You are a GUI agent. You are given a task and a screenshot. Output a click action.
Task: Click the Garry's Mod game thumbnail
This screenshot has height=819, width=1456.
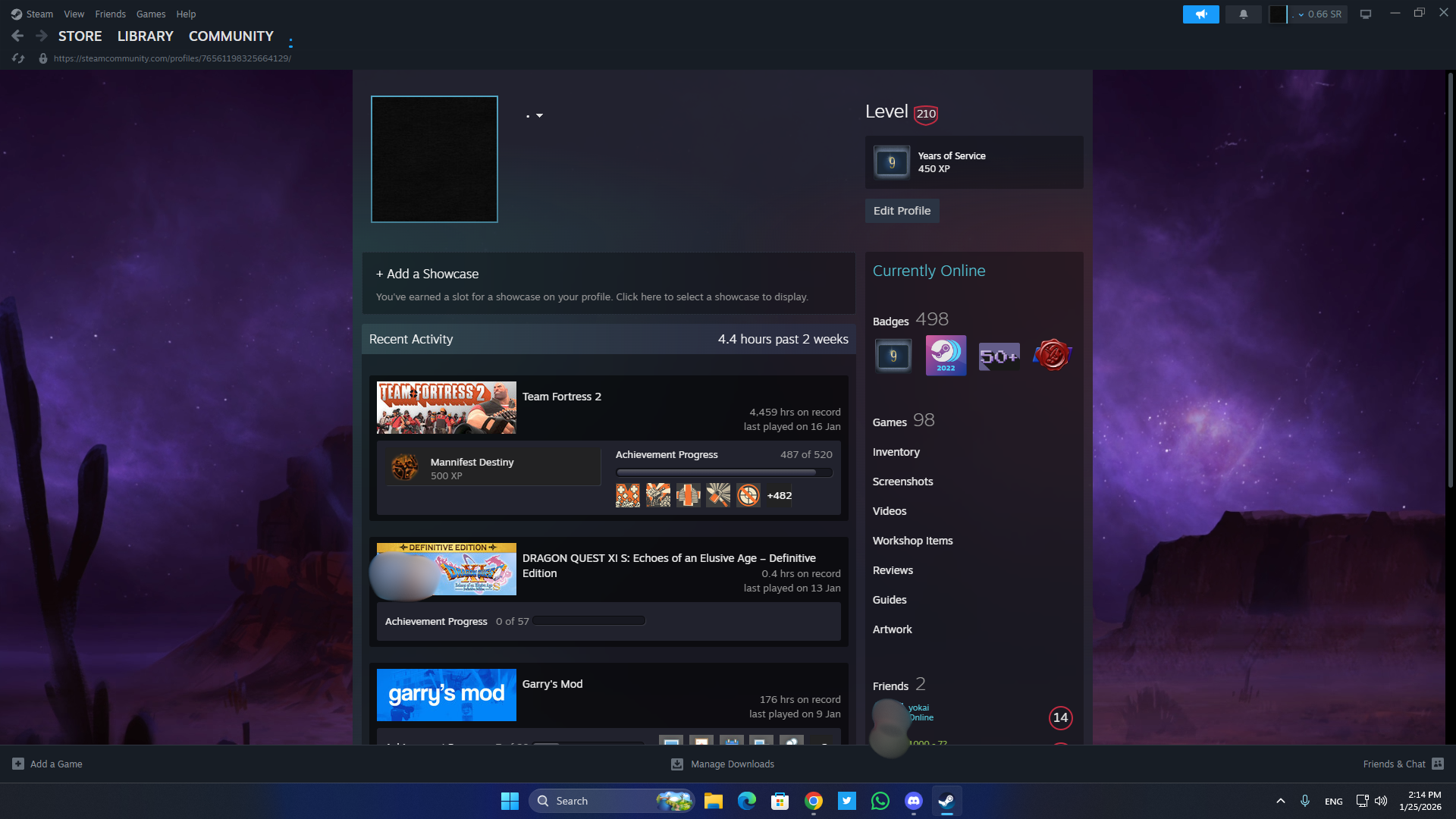[446, 695]
